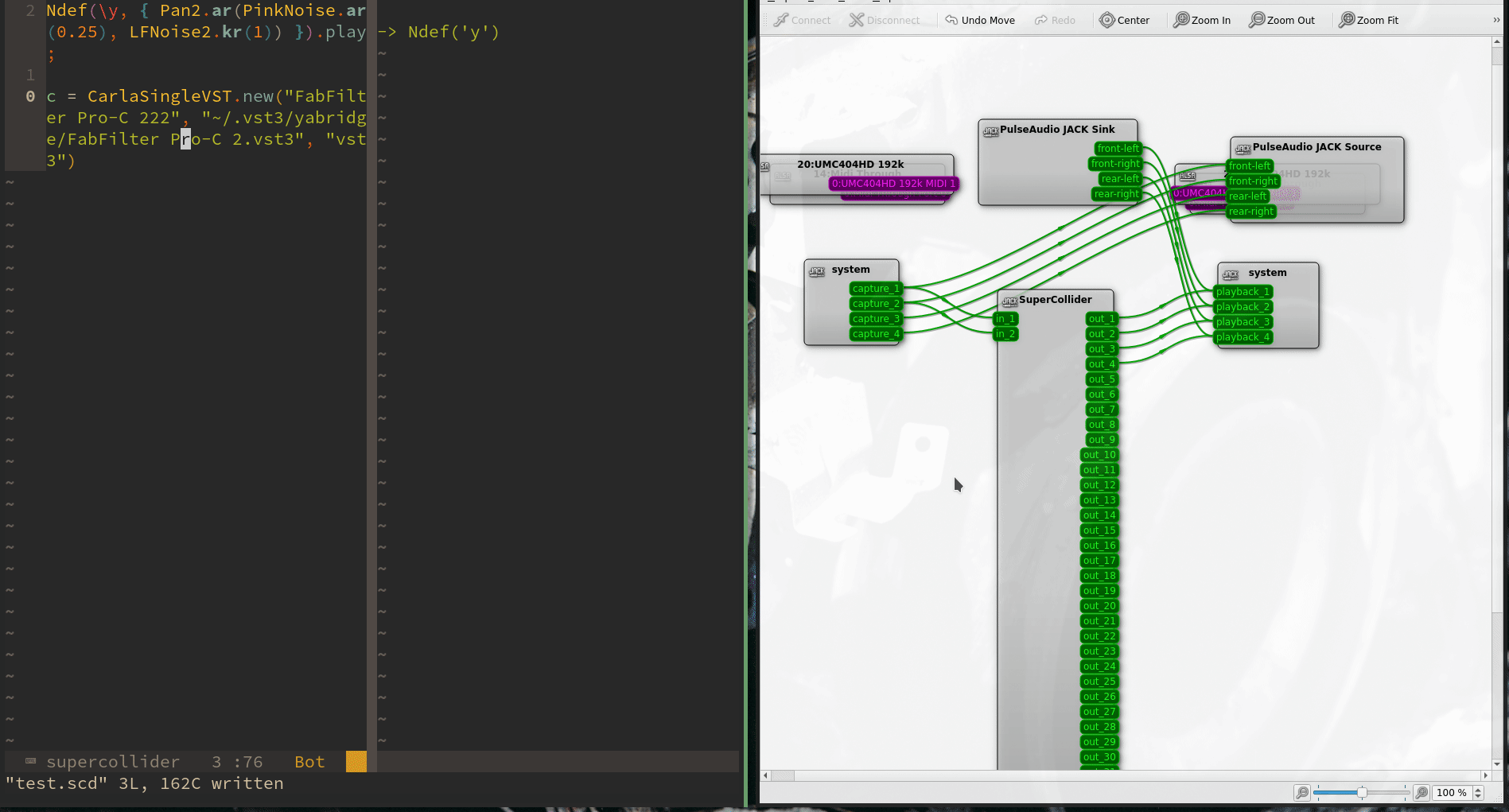Click the supercollider filetype in status line
1509x812 pixels.
pos(113,762)
